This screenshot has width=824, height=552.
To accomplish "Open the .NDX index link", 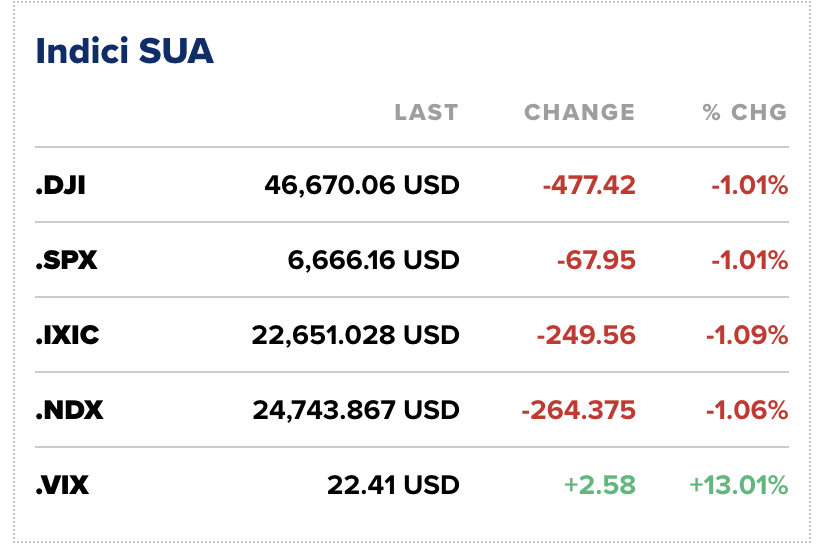I will pyautogui.click(x=69, y=410).
